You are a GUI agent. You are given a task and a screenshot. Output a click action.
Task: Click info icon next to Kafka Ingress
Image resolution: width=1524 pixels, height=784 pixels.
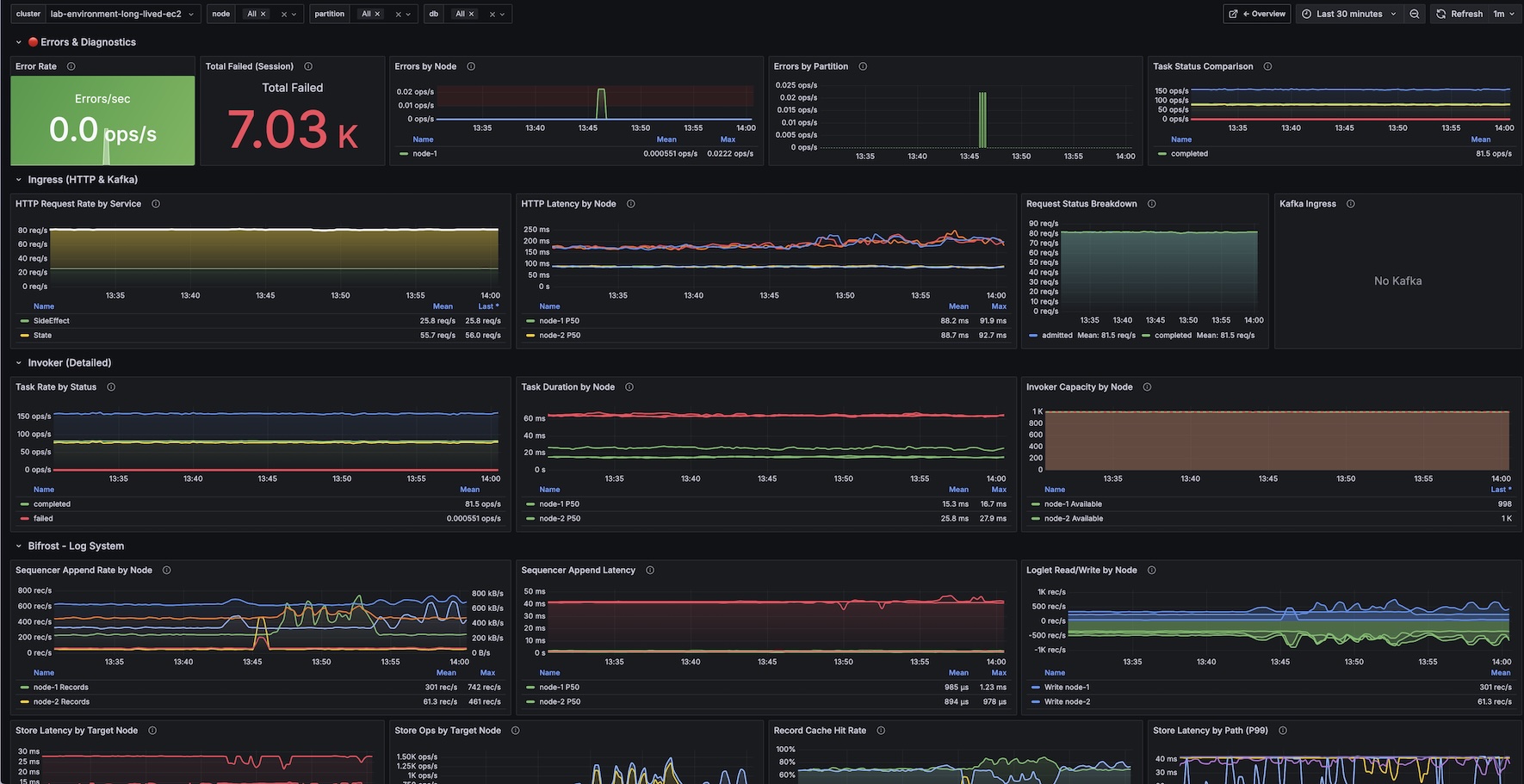1351,204
